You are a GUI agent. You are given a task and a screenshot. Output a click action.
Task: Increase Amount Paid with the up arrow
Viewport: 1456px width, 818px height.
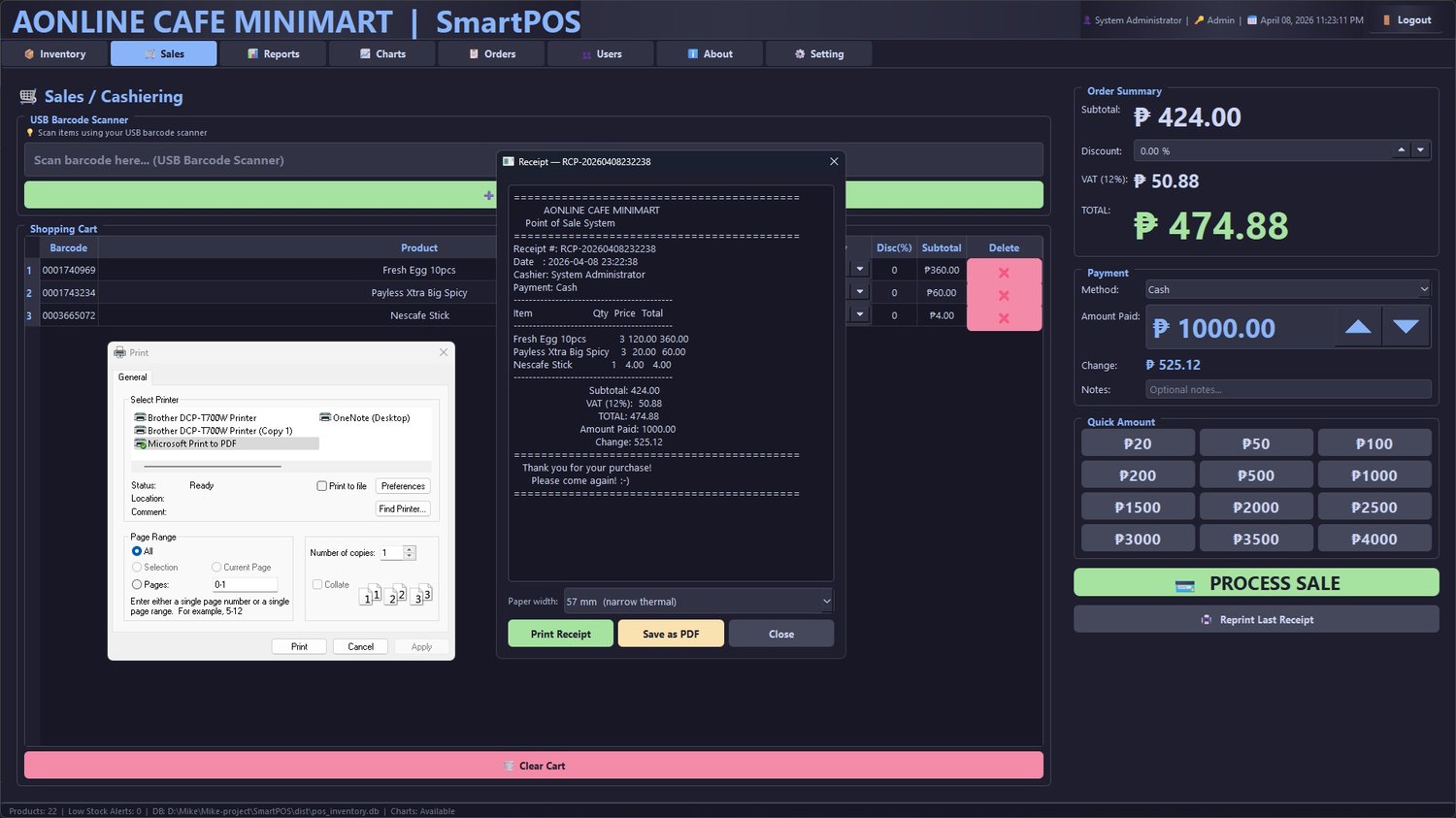coord(1358,327)
